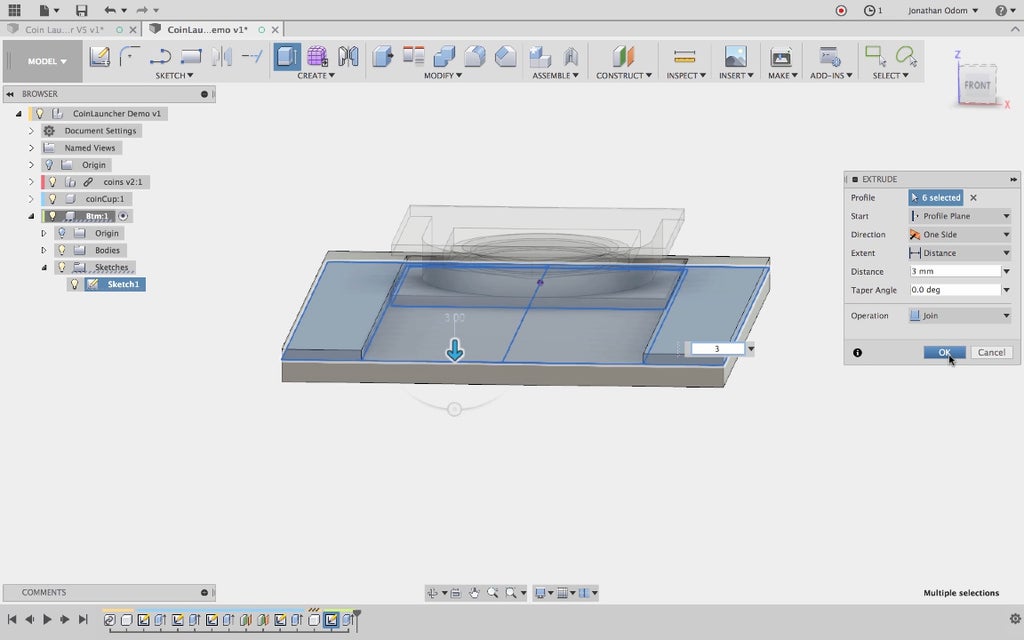Viewport: 1024px width, 640px height.
Task: Click the timeline end marker
Action: 356,617
